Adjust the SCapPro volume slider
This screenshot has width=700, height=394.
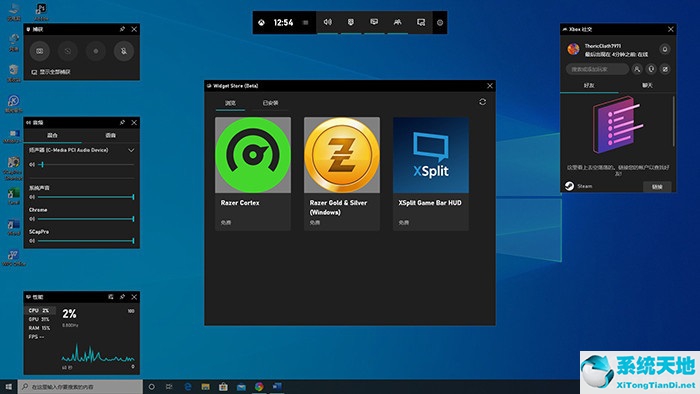point(86,241)
